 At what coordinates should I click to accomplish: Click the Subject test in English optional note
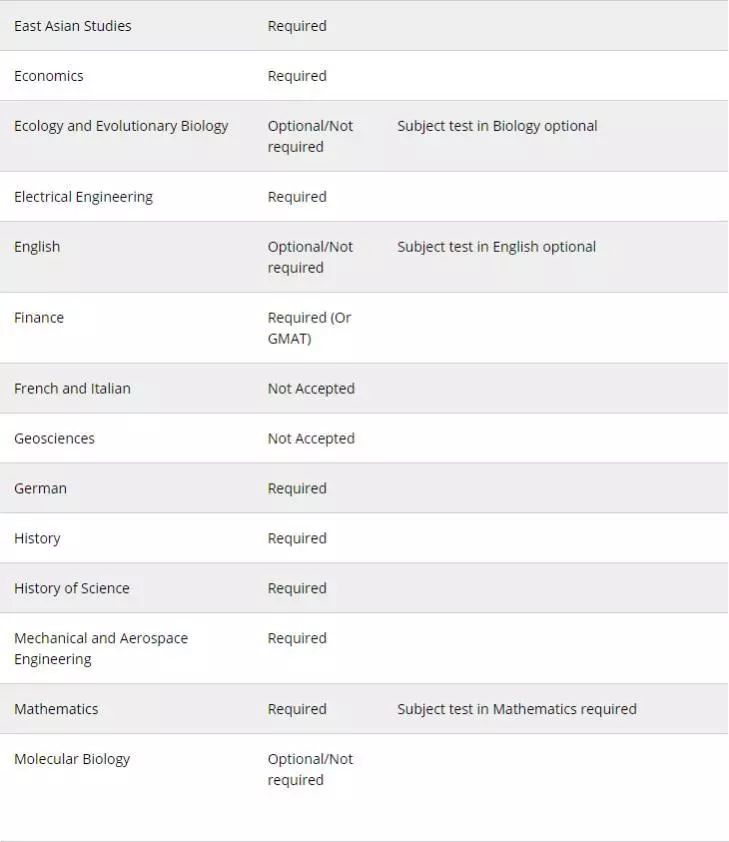[496, 247]
